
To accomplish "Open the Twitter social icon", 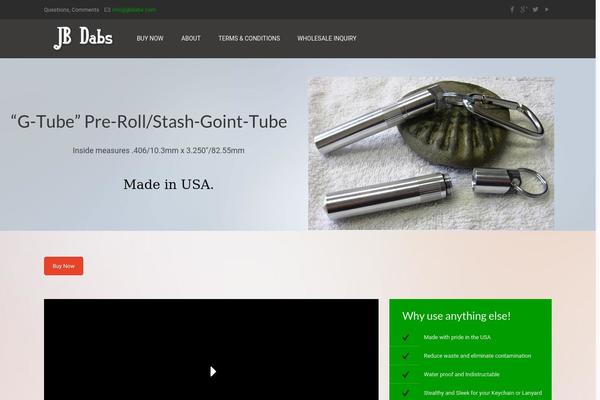I will coord(535,10).
